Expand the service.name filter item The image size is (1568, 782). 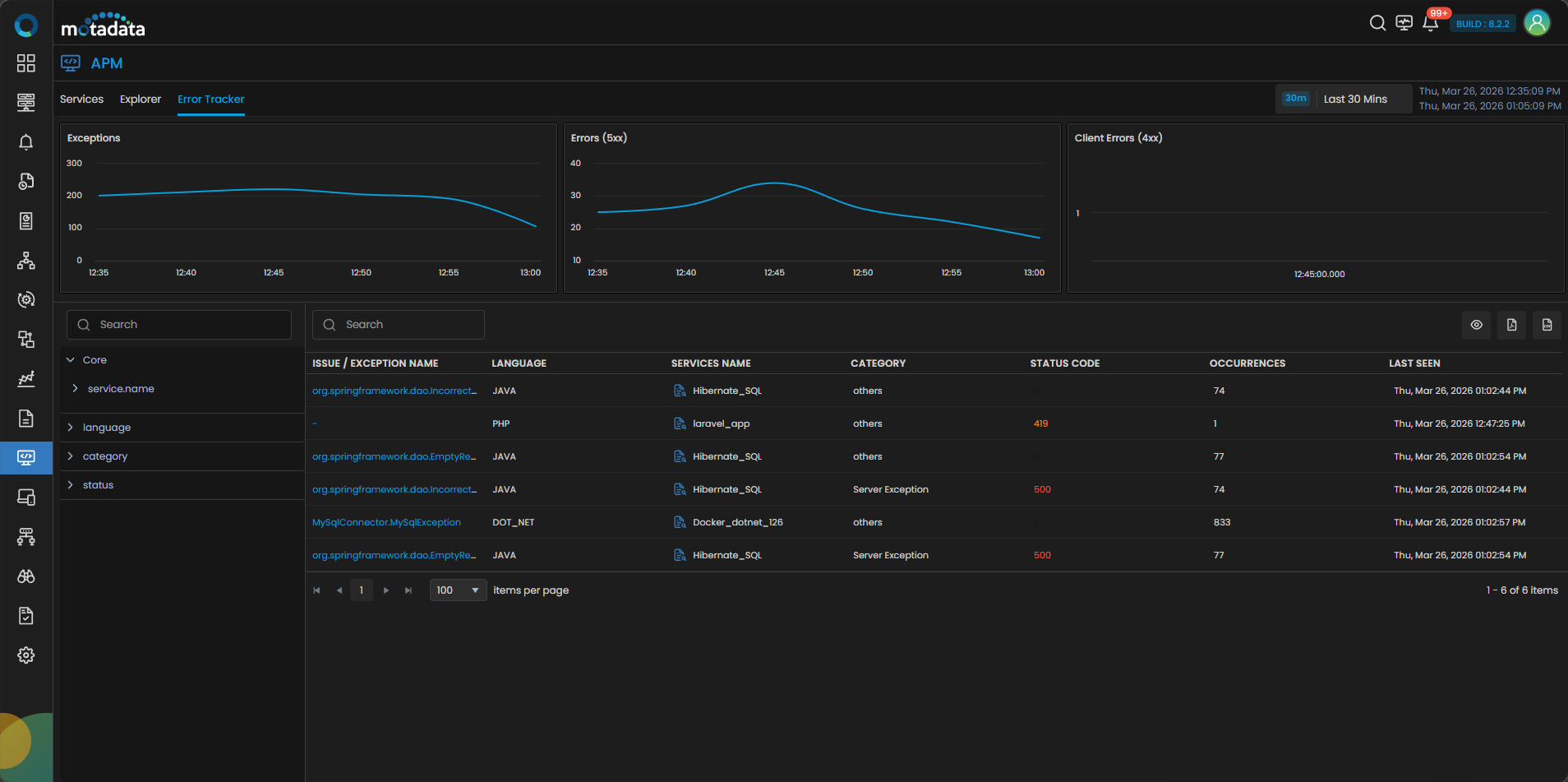[x=76, y=389]
